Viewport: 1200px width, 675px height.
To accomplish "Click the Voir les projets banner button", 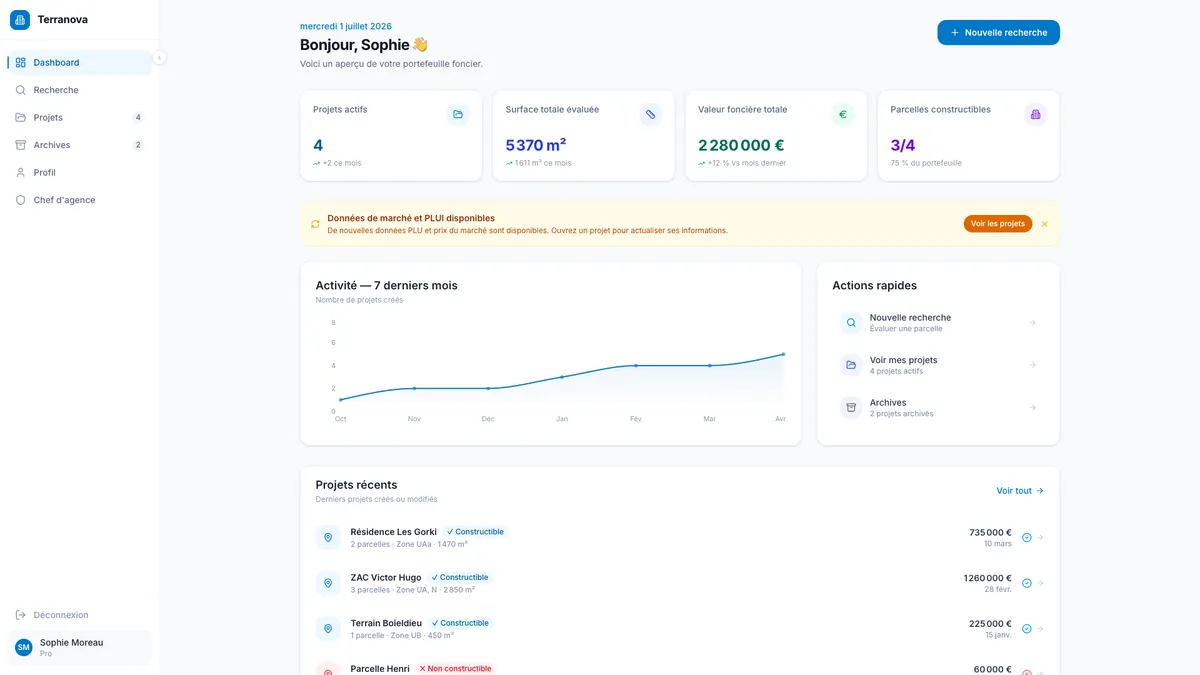I will point(998,224).
